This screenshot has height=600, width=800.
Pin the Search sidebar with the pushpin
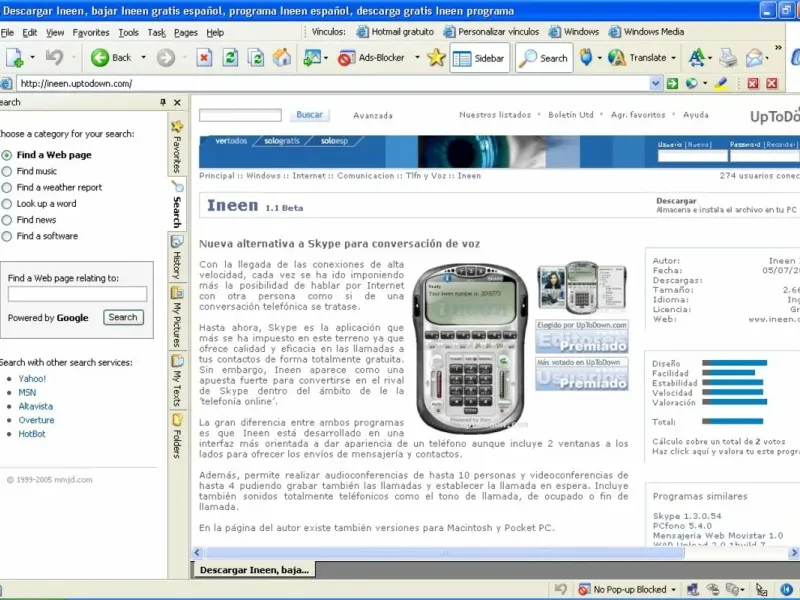(163, 102)
